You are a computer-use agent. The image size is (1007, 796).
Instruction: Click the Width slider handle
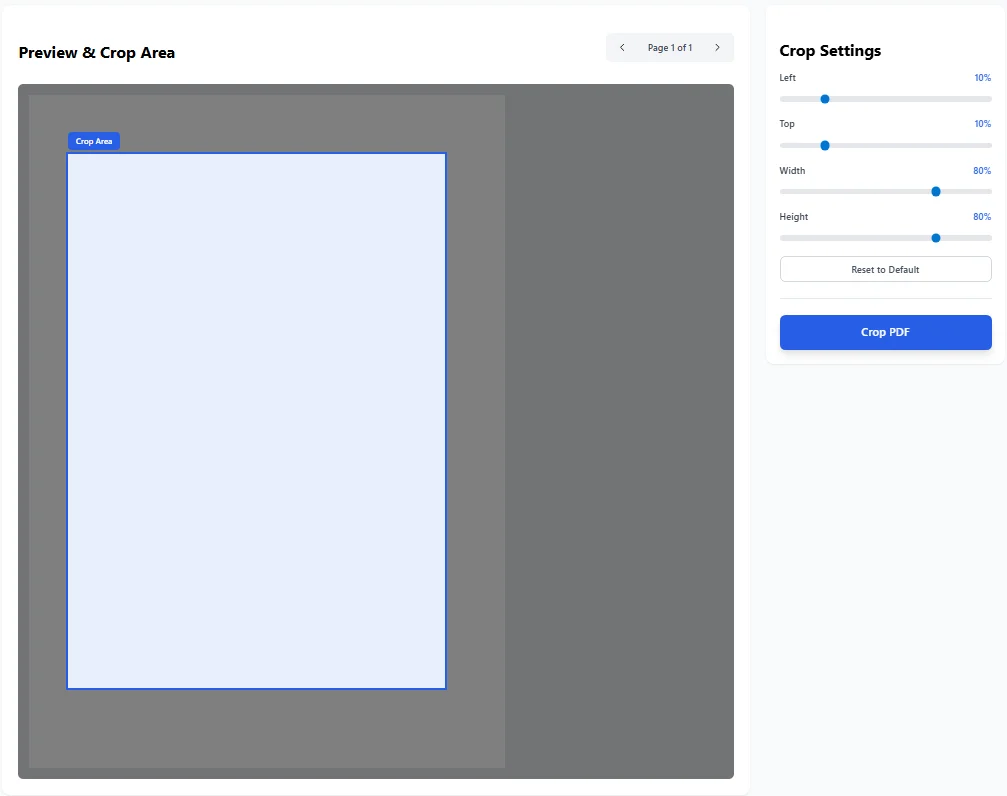click(935, 191)
